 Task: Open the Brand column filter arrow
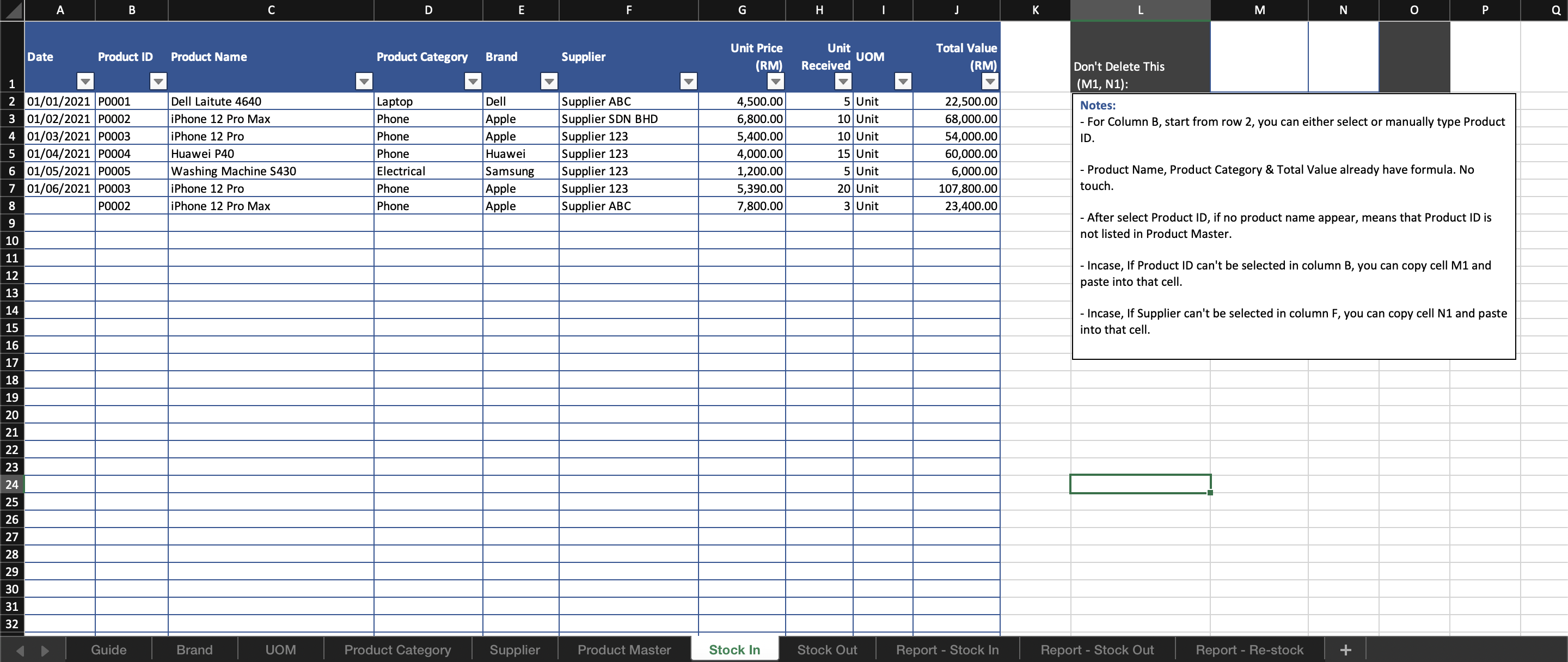coord(549,81)
